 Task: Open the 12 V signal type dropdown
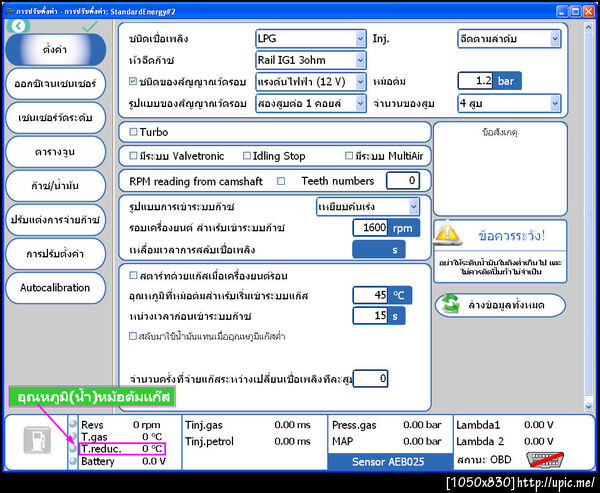click(311, 82)
